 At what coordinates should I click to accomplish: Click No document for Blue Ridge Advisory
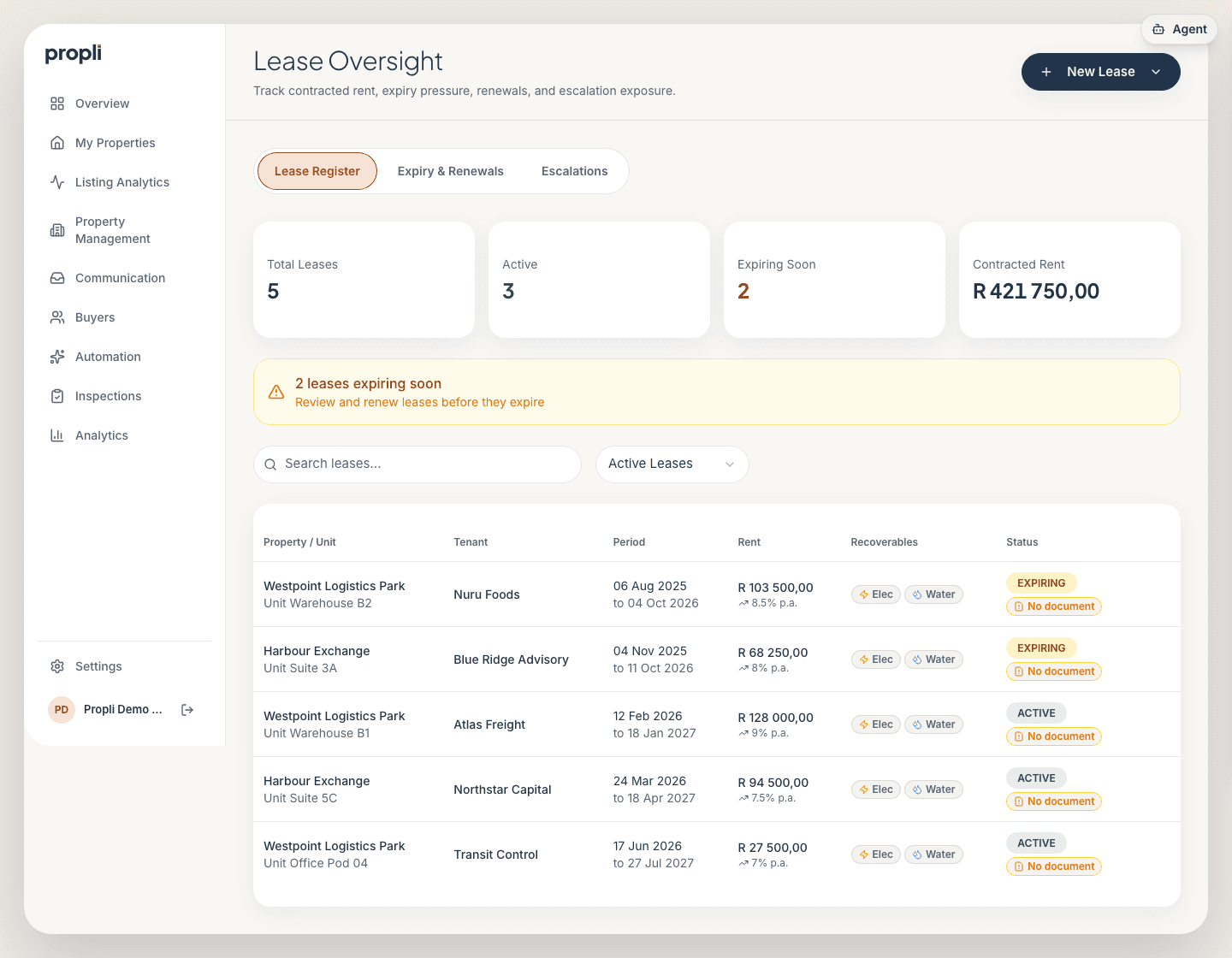click(x=1054, y=671)
